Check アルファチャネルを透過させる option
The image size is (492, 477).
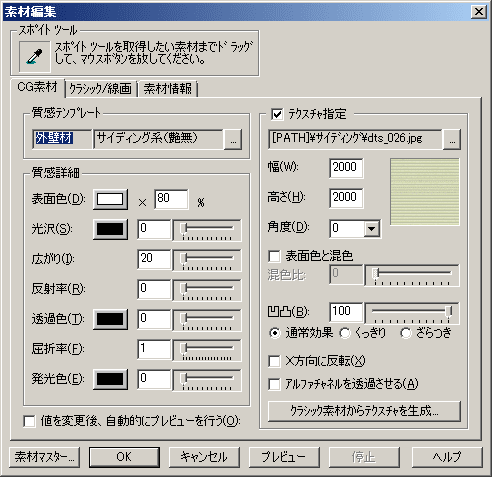(x=274, y=384)
